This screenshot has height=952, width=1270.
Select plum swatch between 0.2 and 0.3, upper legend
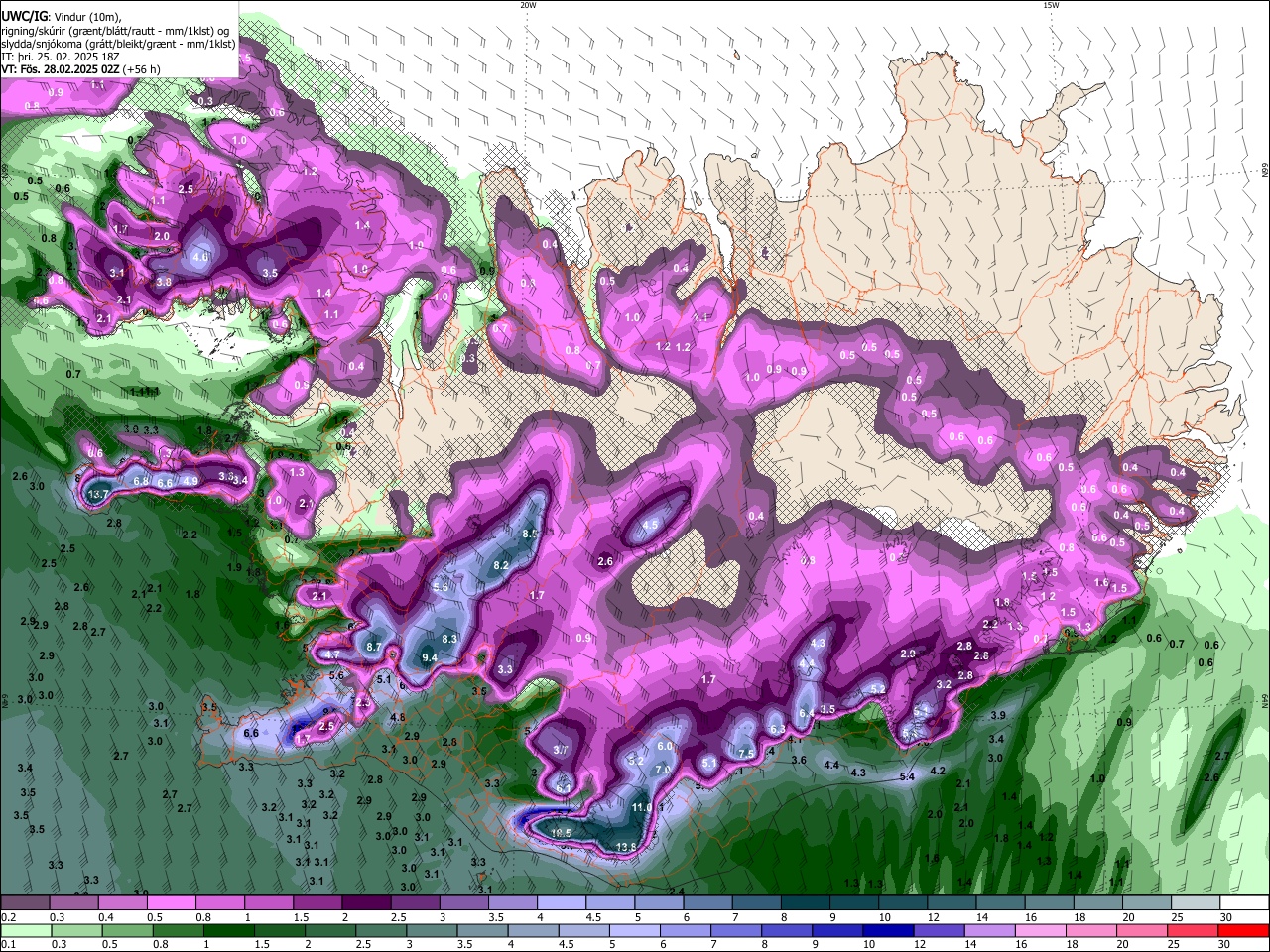click(x=25, y=903)
